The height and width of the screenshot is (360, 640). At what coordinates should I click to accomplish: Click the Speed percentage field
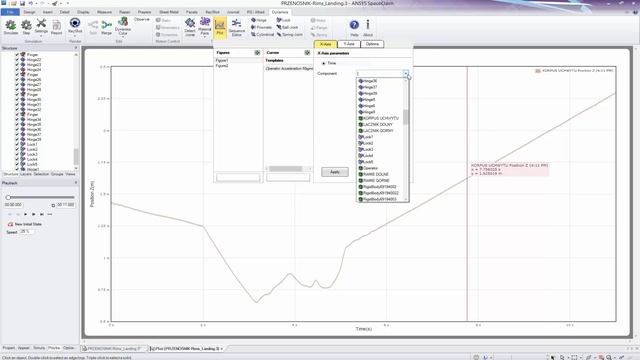27,231
